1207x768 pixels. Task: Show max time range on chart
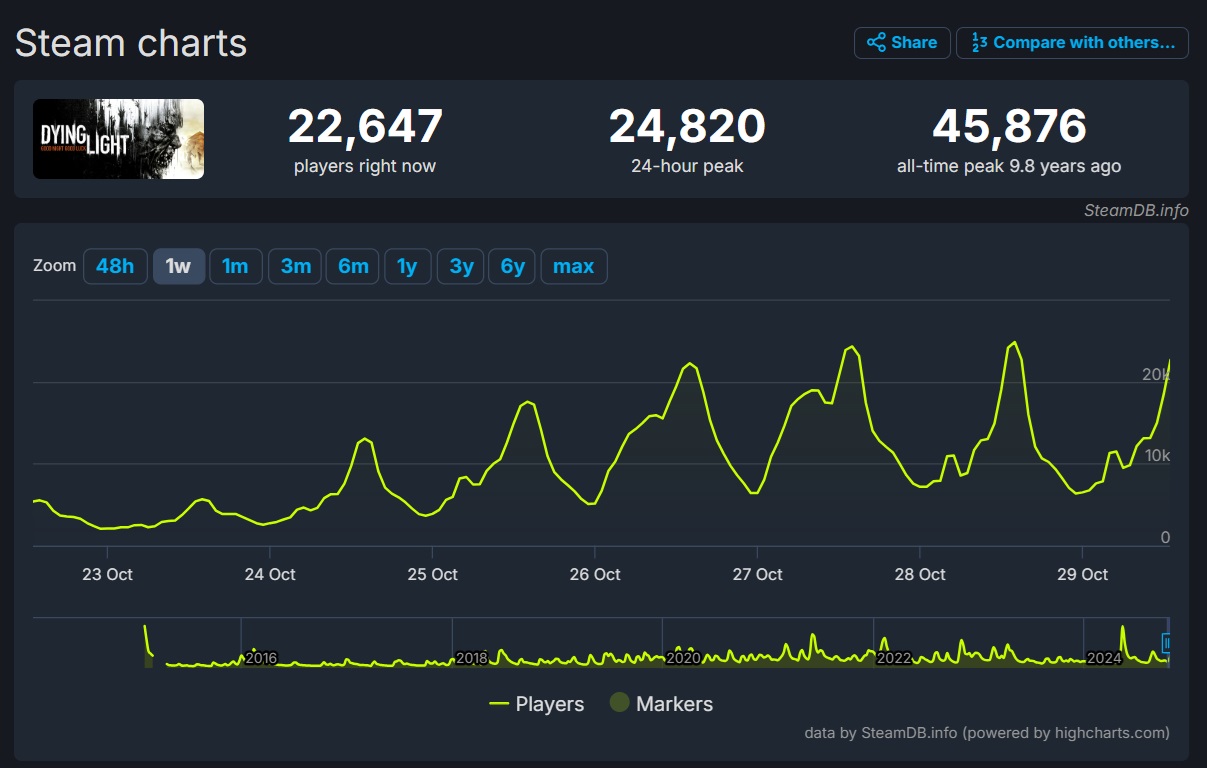tap(574, 267)
